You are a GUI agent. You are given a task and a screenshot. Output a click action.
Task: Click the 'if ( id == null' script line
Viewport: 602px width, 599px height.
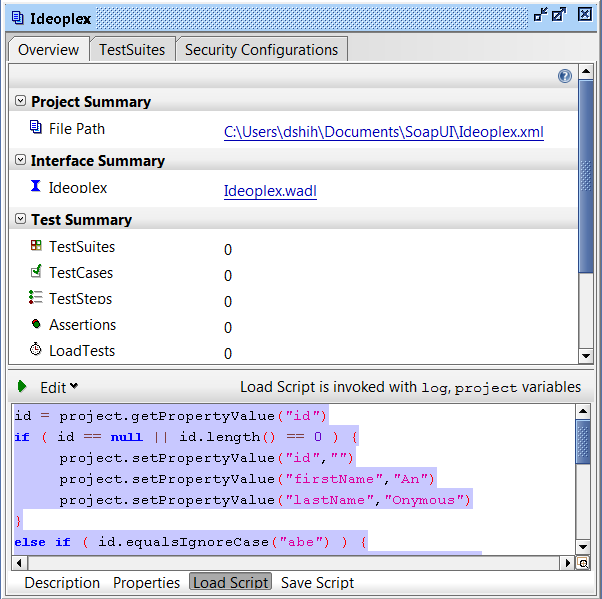[x=186, y=437]
